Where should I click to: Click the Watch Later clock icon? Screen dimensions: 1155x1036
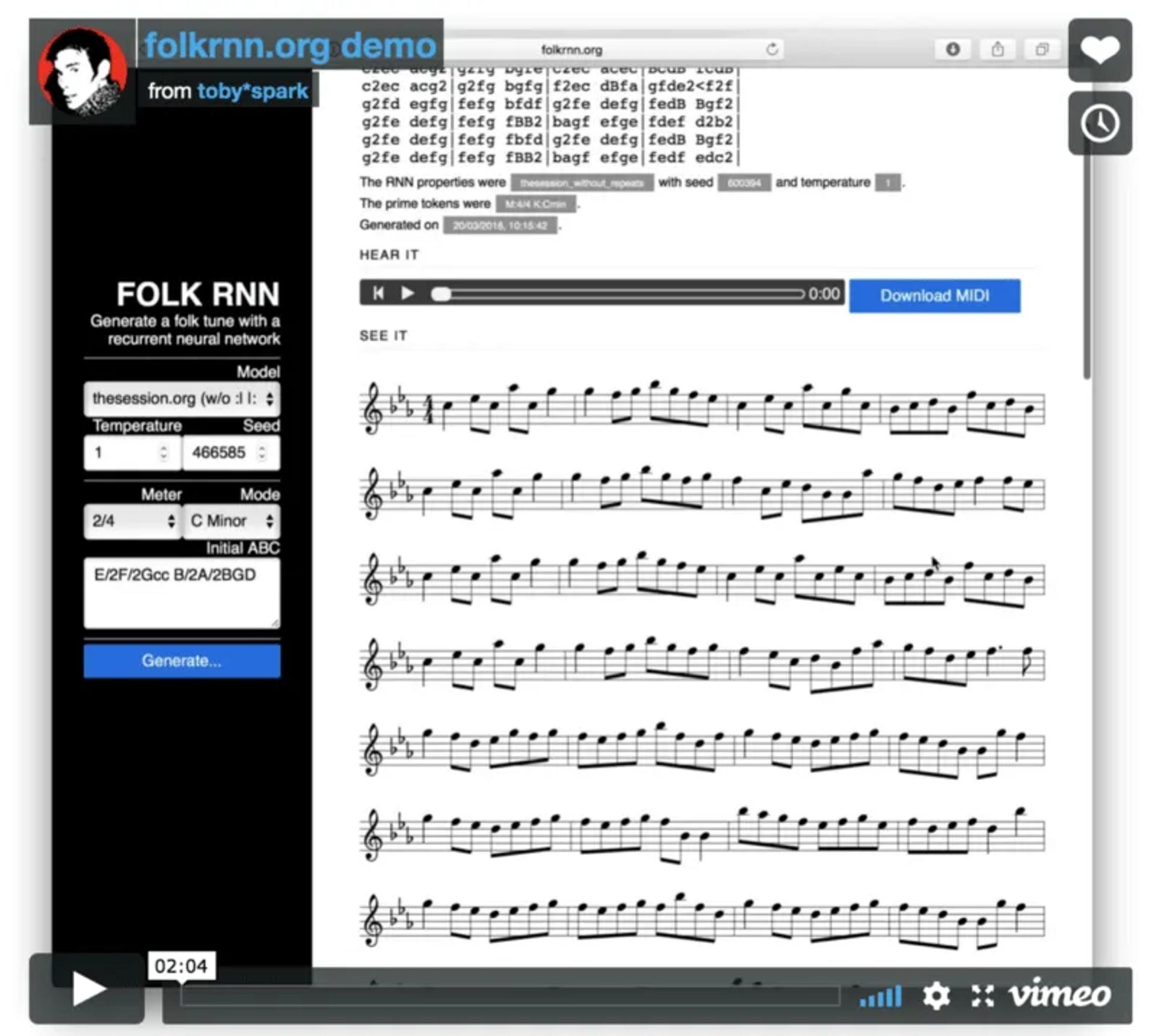(x=1099, y=123)
